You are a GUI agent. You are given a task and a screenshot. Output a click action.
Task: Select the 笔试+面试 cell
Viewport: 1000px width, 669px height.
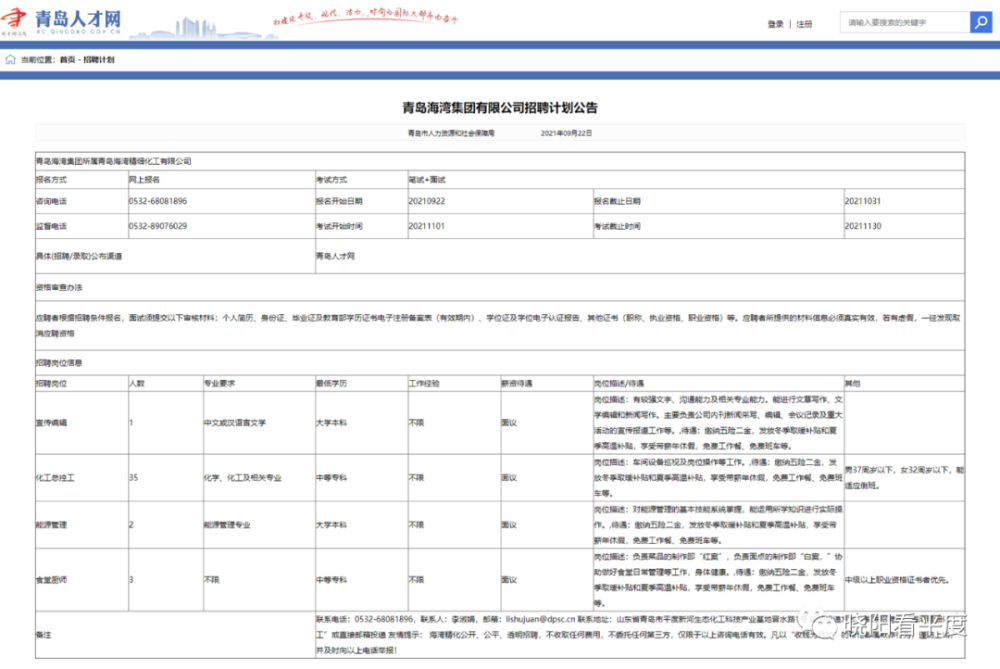[686, 180]
